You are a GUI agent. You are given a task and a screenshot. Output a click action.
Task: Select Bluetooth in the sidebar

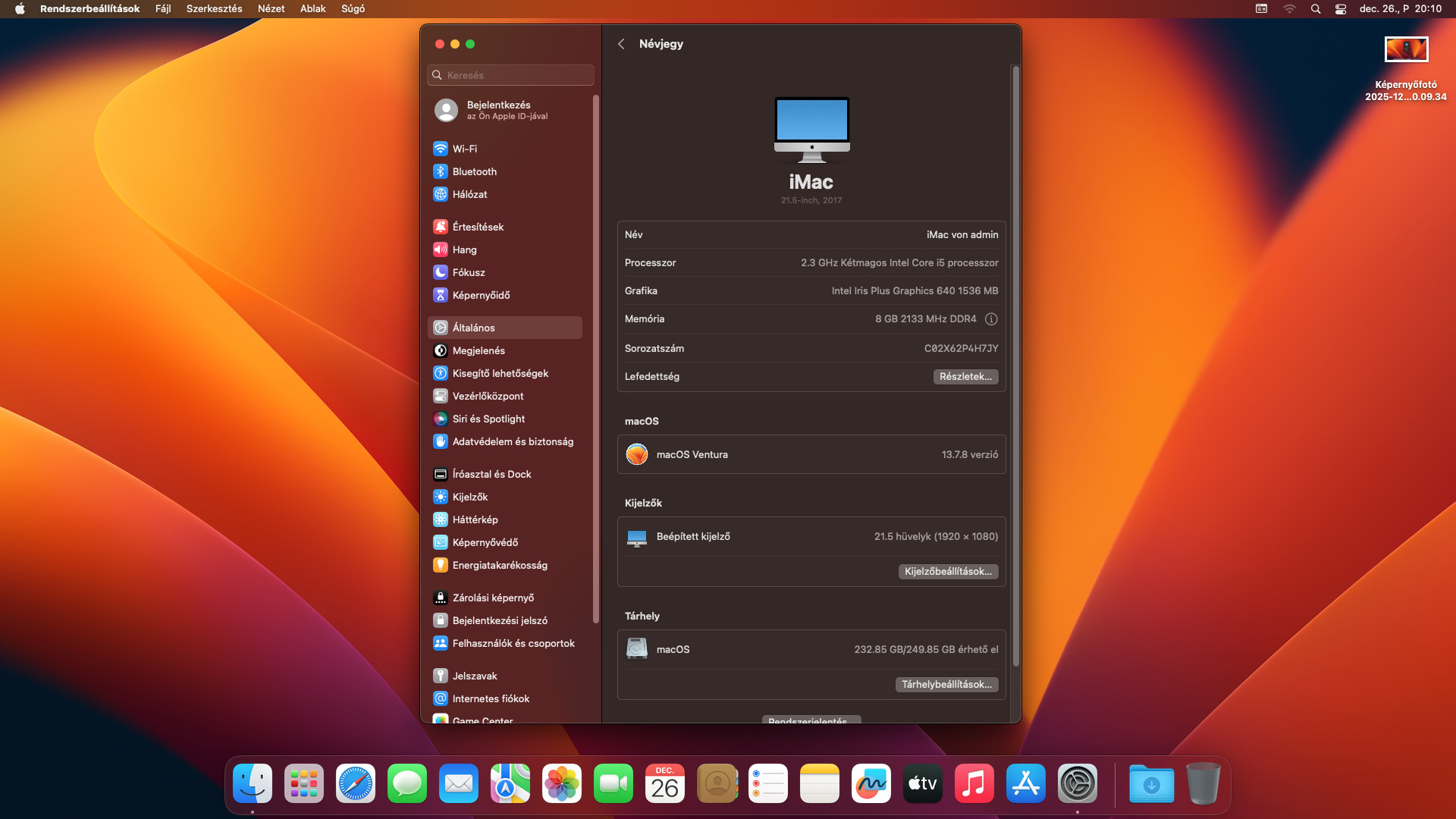474,171
